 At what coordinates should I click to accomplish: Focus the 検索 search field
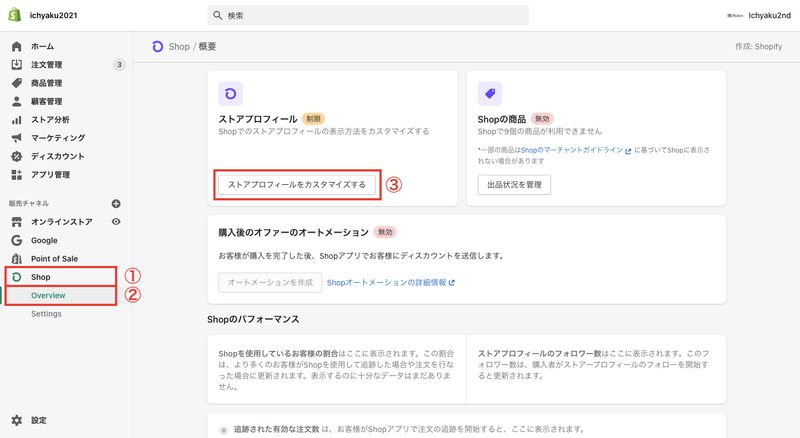click(x=368, y=15)
